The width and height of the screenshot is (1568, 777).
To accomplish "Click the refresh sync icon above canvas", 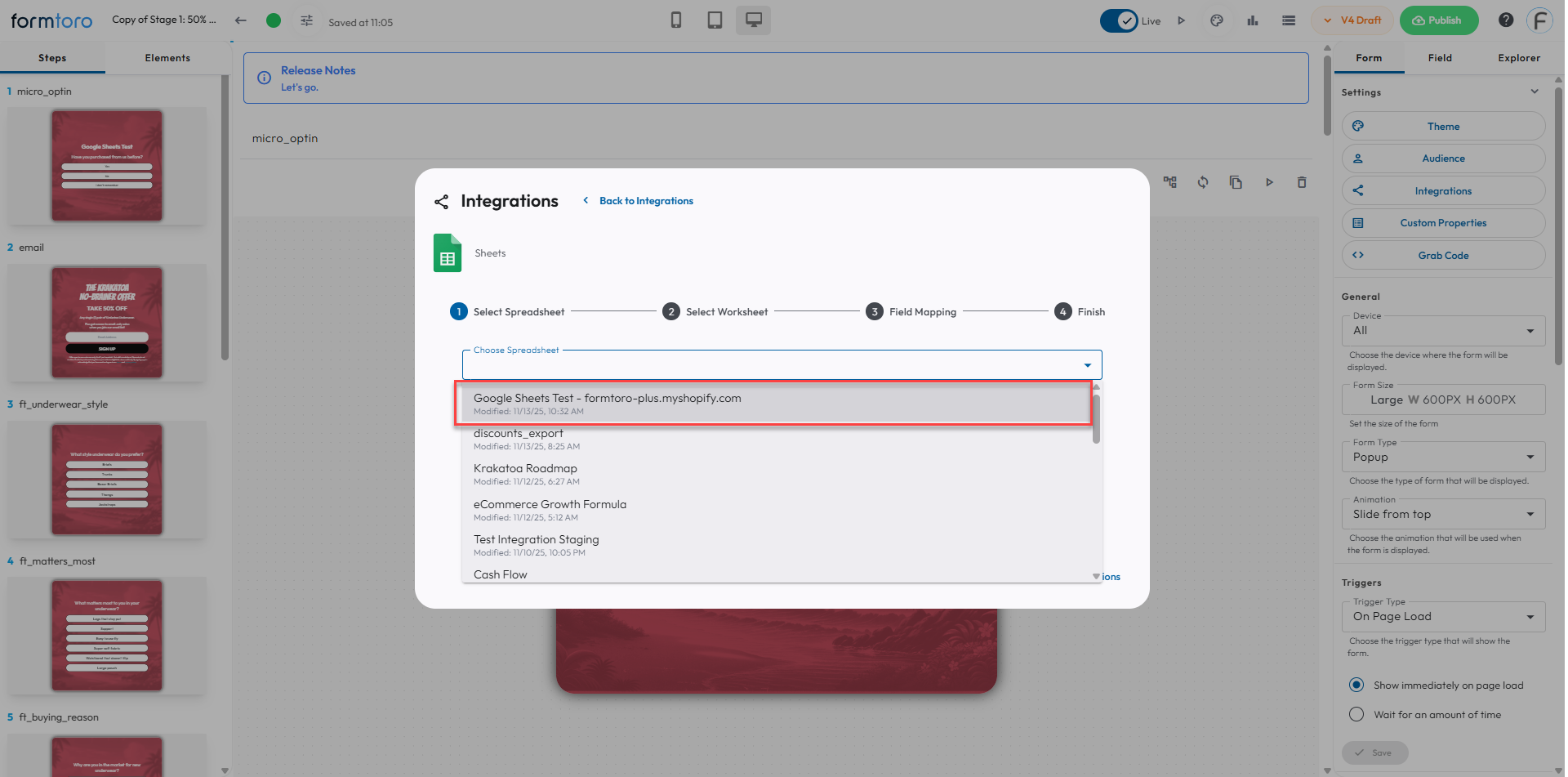I will click(1203, 182).
